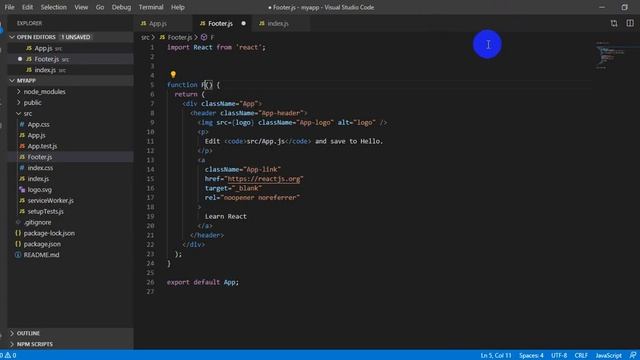Click the Ln 5, Col 11 status item
The height and width of the screenshot is (360, 640).
496,356
